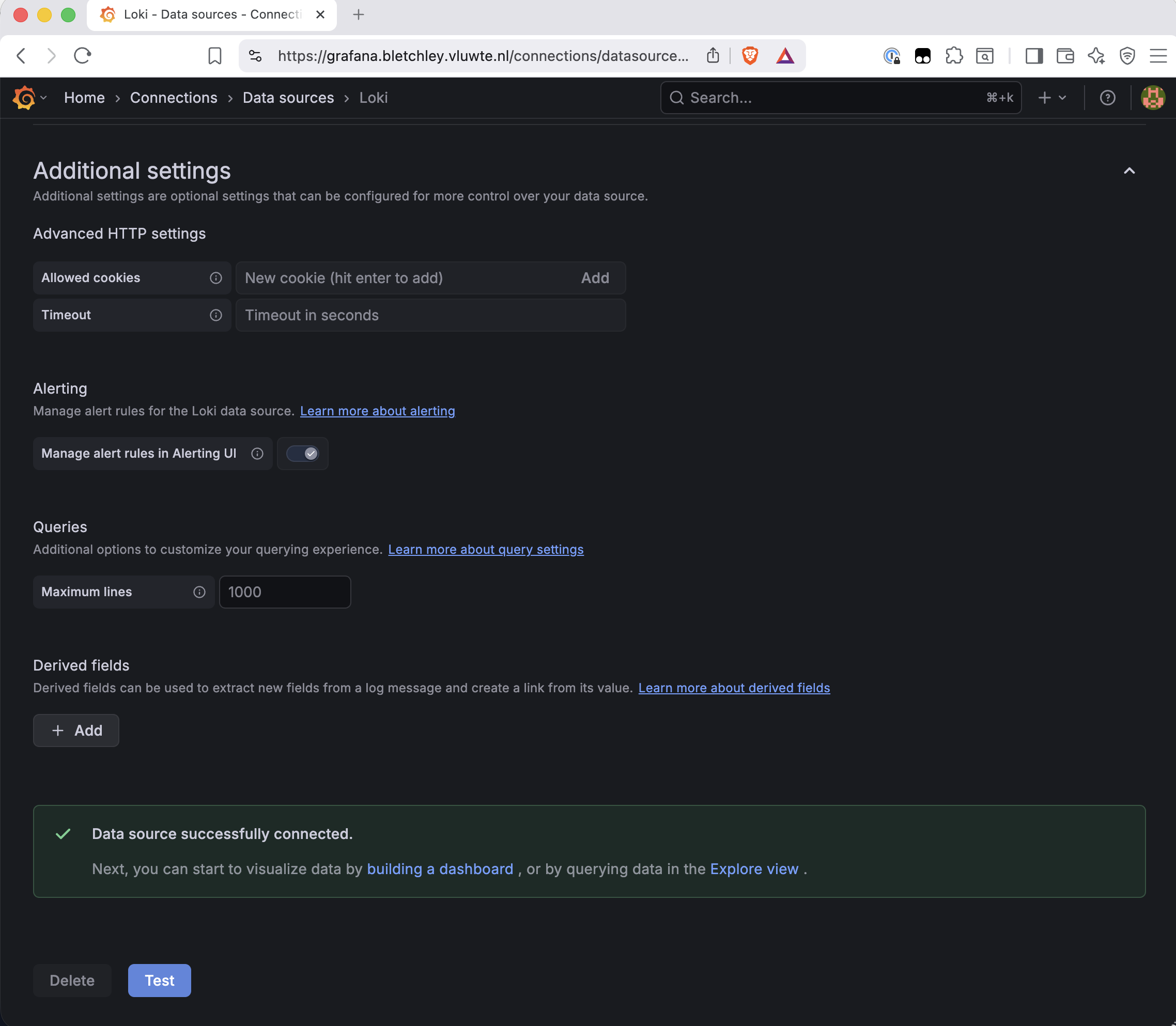Show info for Manage alert rules
This screenshot has height=1026, width=1176.
[257, 454]
